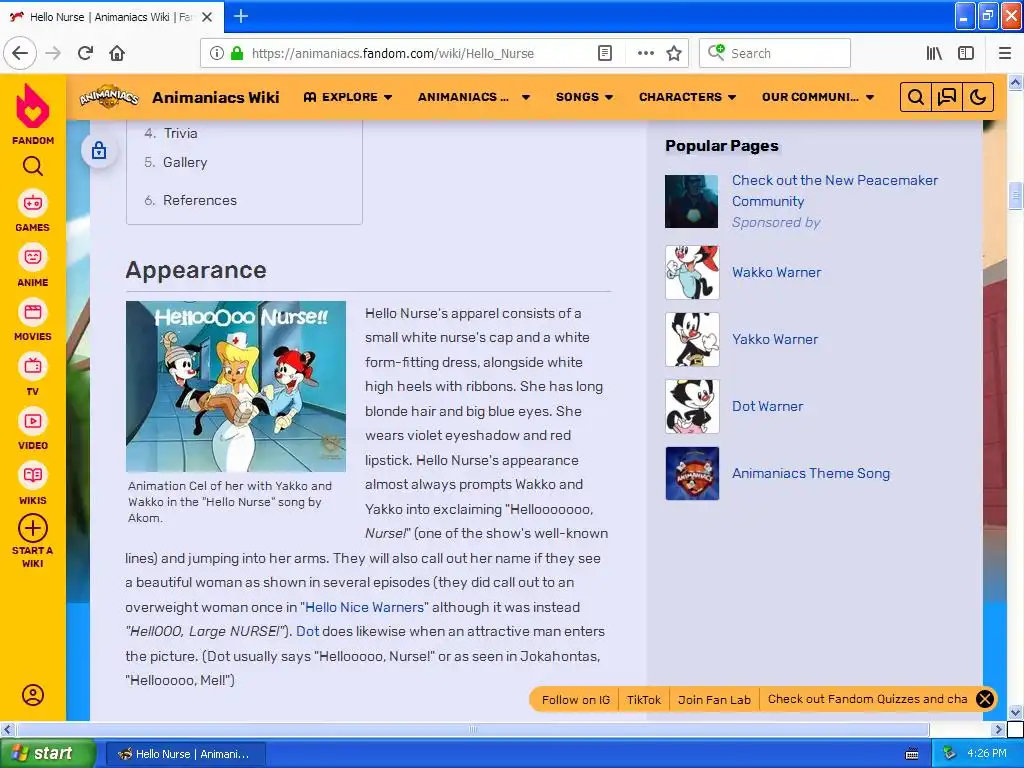The height and width of the screenshot is (768, 1024).
Task: Close the Hello Nurse tab
Action: pyautogui.click(x=207, y=17)
